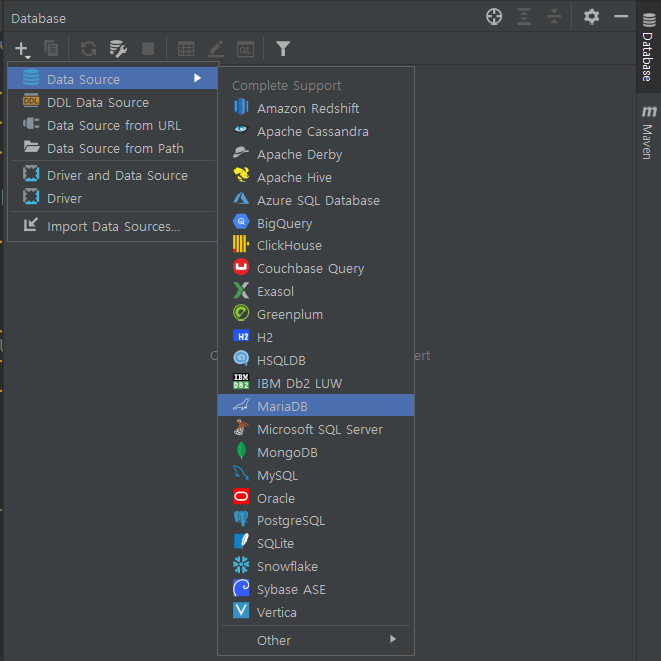Click the New (plus) toolbar button
Screen dimensions: 661x661
coord(22,49)
